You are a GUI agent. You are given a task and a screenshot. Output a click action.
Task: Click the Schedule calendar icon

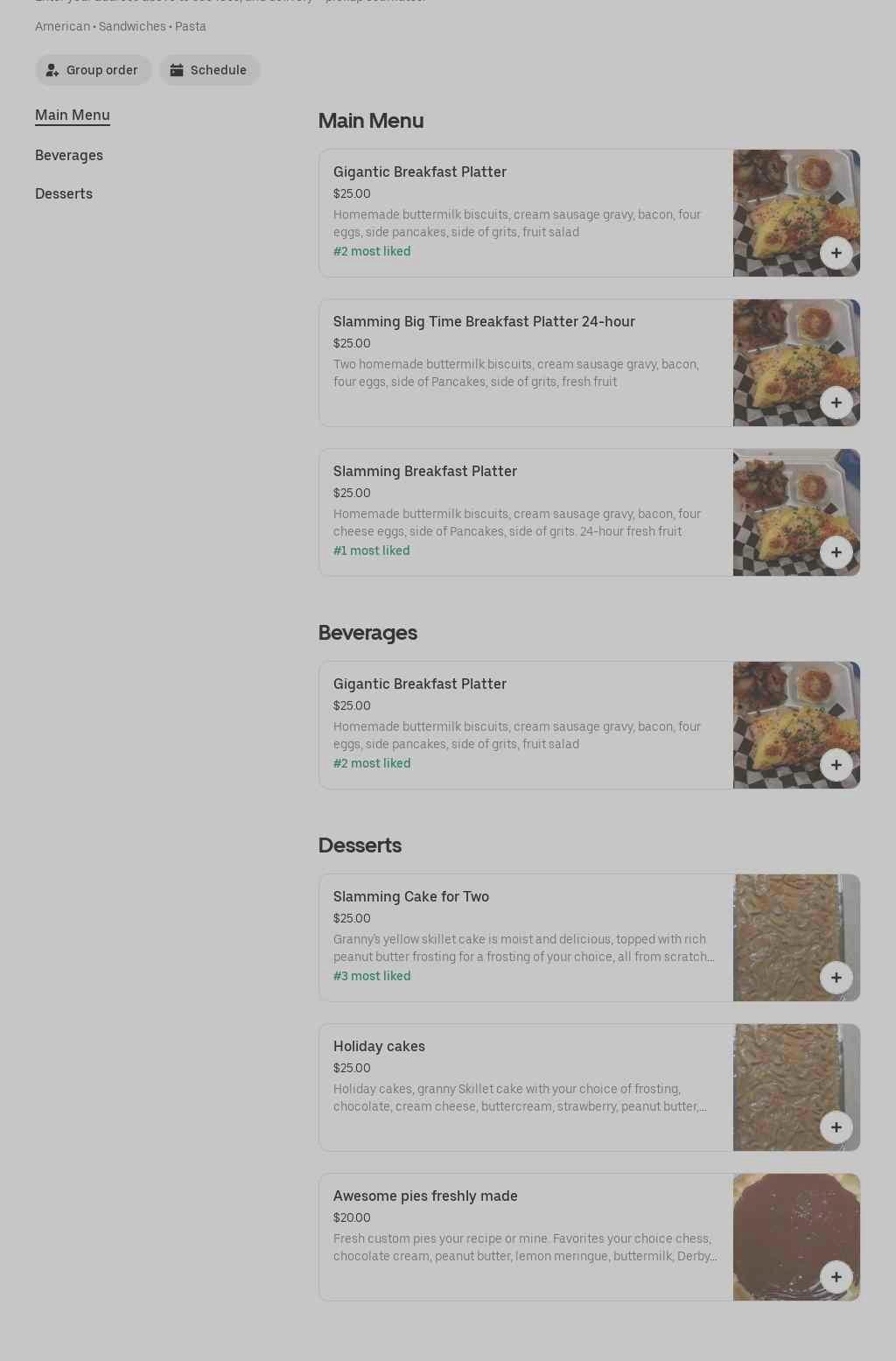tap(177, 70)
